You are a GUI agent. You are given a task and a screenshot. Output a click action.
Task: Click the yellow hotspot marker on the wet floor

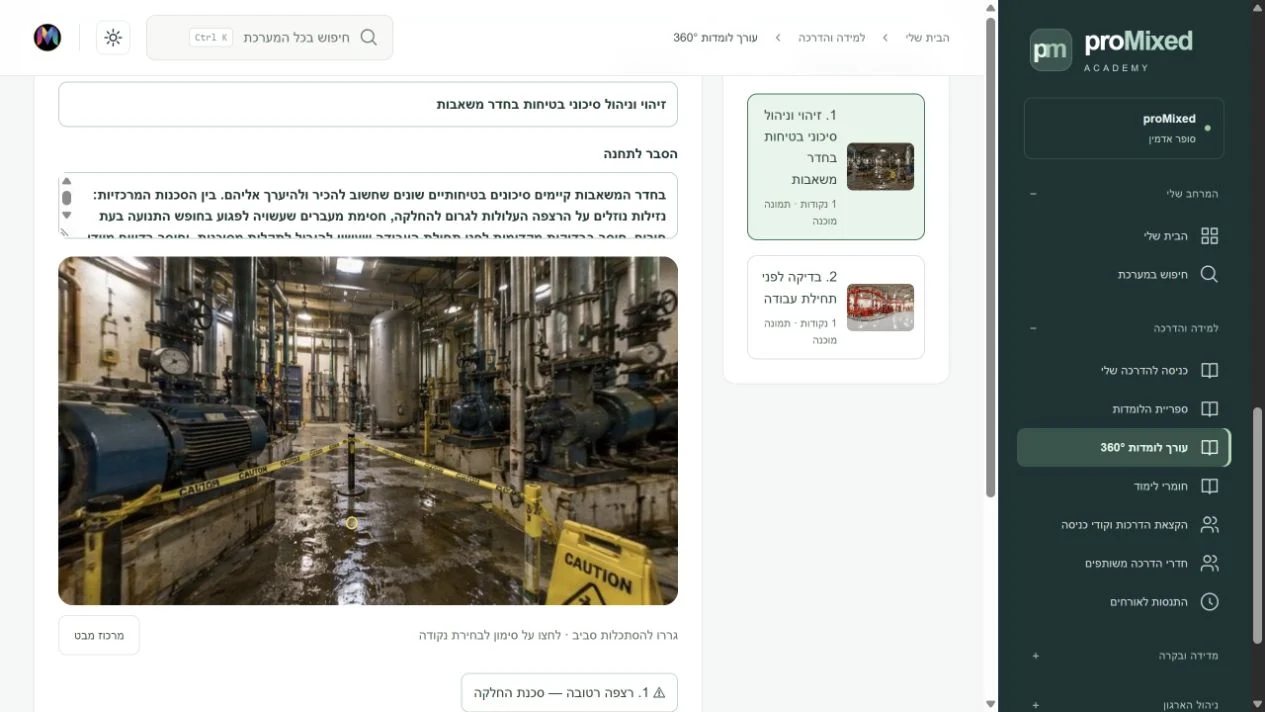coord(352,523)
